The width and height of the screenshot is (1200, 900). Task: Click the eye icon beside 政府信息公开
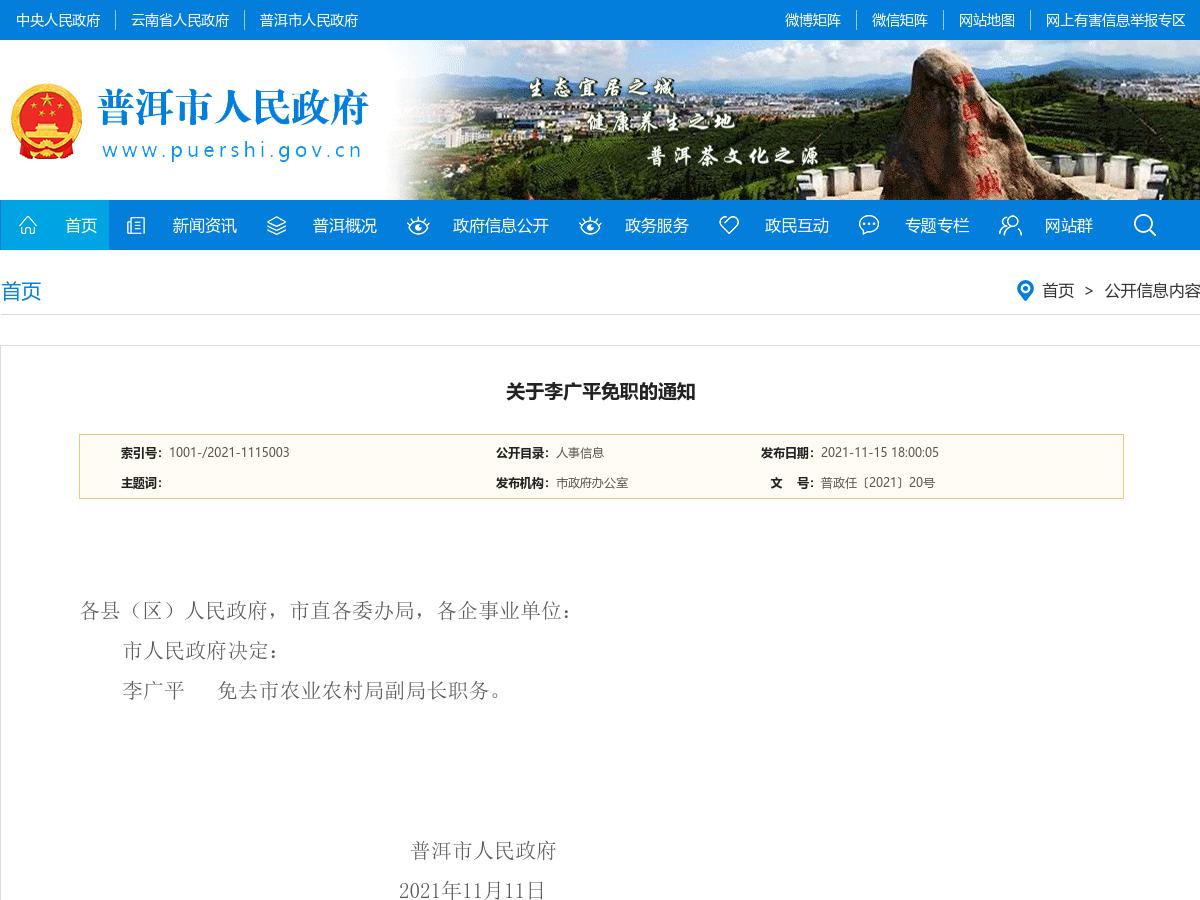tap(418, 225)
